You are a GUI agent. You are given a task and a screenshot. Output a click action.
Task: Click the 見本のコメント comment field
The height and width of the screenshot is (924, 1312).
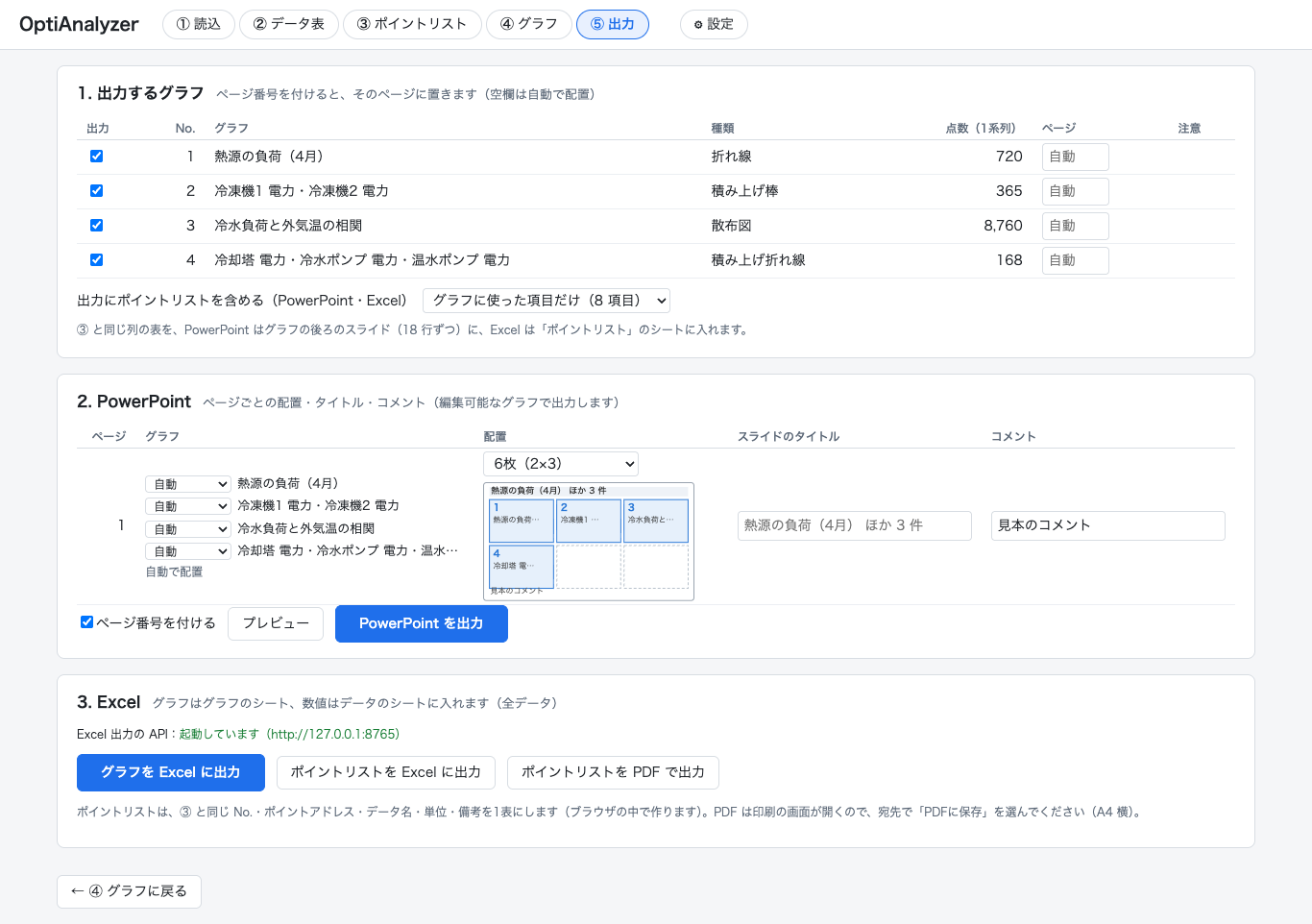click(1108, 525)
